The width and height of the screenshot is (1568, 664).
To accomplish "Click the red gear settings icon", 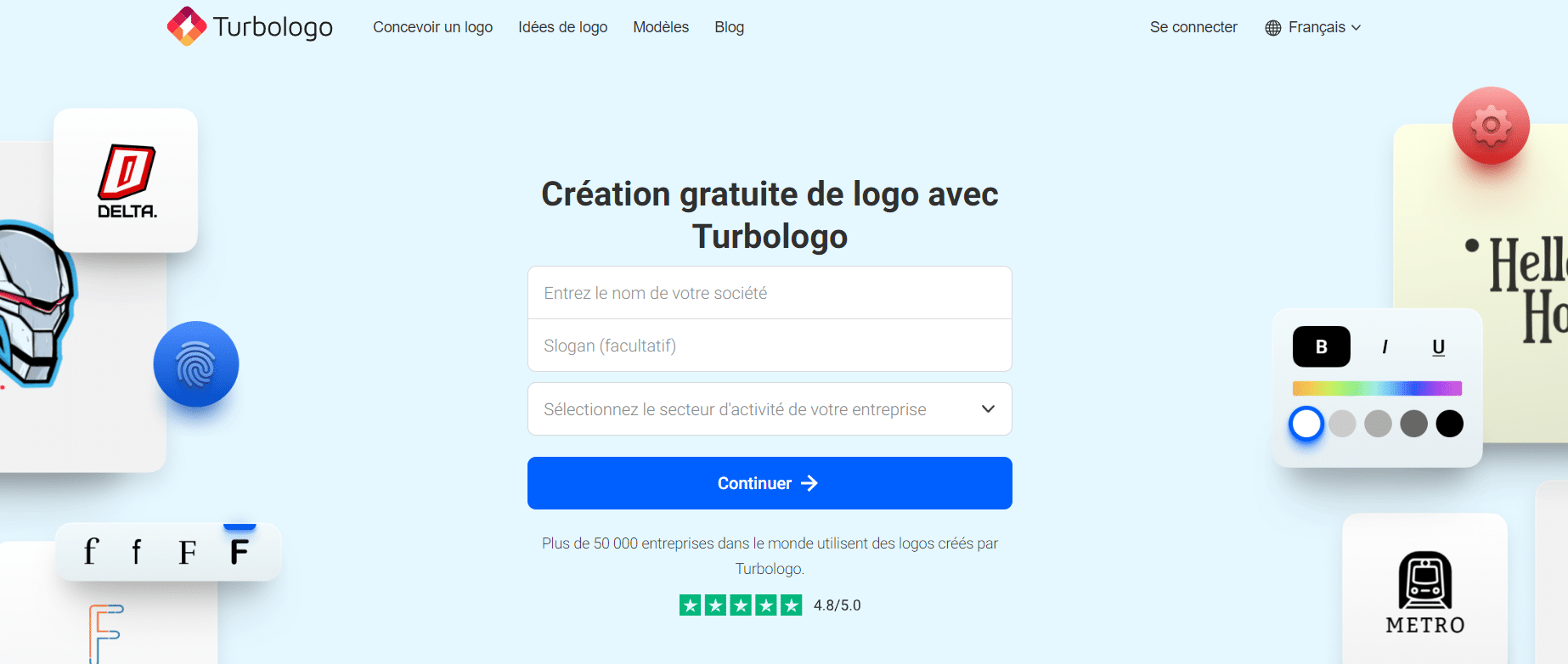I will click(1491, 126).
